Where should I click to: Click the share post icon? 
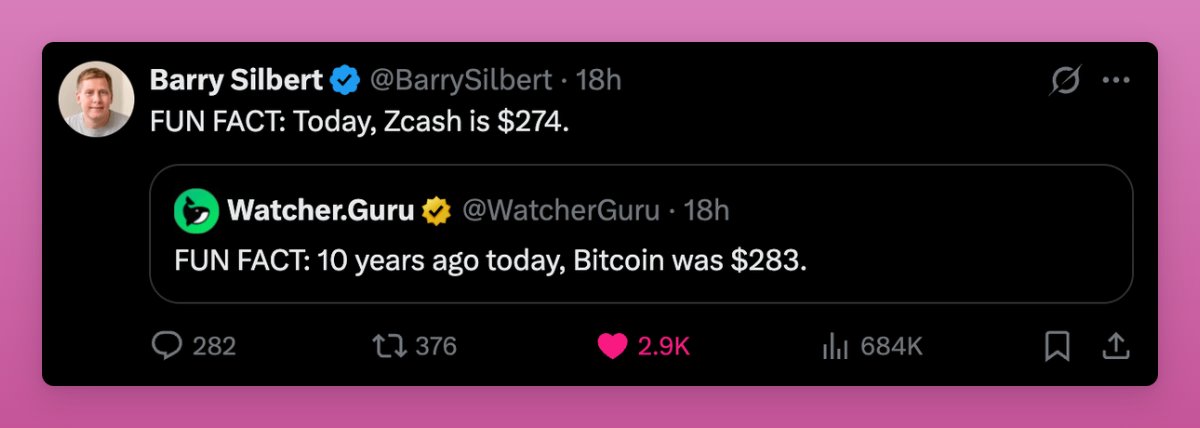tap(1115, 346)
